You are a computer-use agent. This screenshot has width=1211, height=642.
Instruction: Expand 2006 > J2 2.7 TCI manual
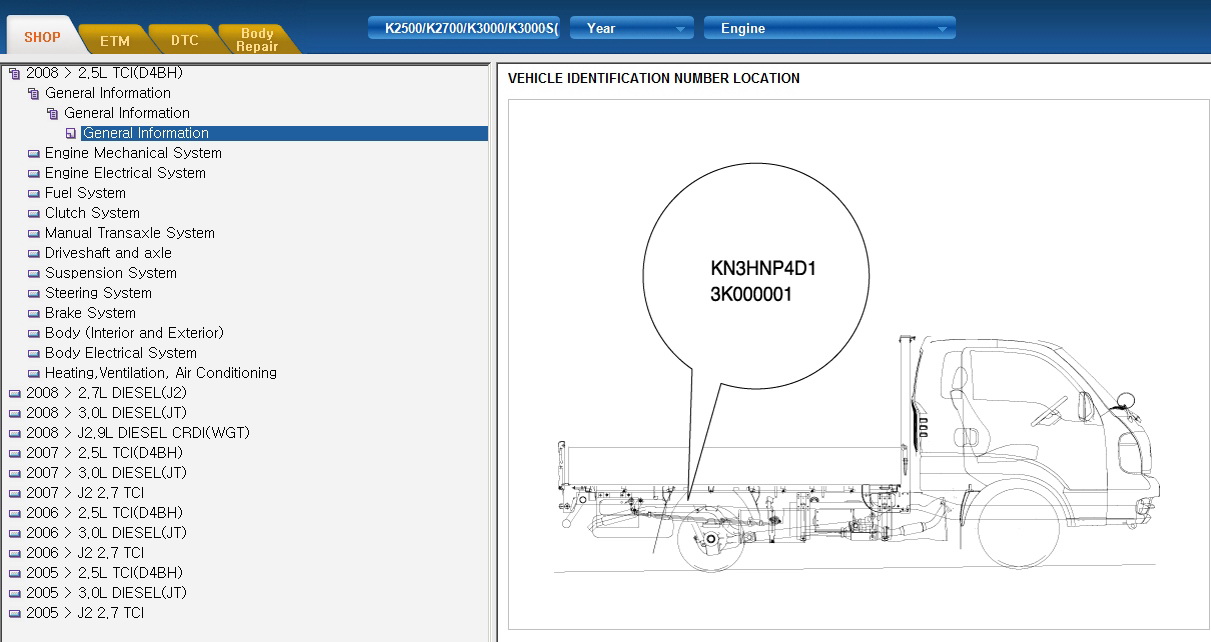point(85,553)
